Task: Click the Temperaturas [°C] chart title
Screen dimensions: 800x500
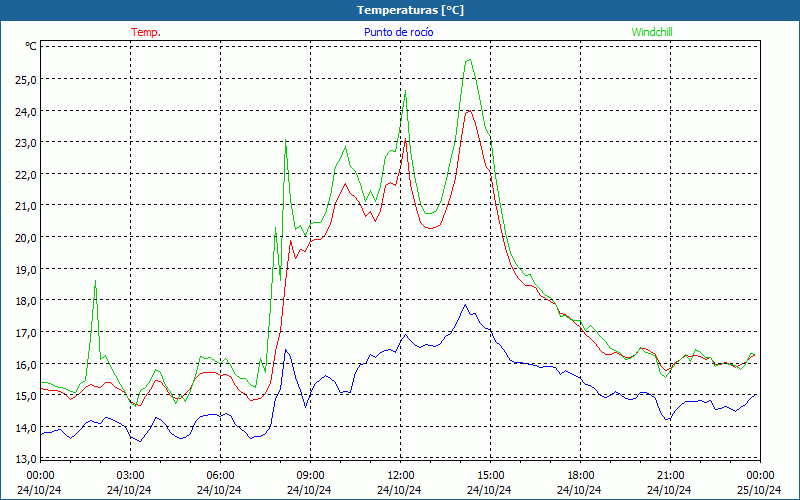Action: pyautogui.click(x=410, y=10)
